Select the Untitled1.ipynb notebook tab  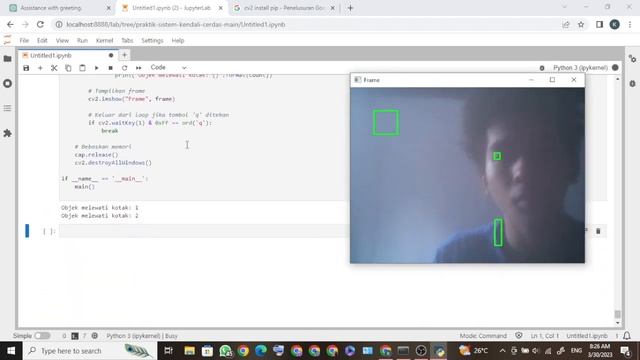pos(68,55)
